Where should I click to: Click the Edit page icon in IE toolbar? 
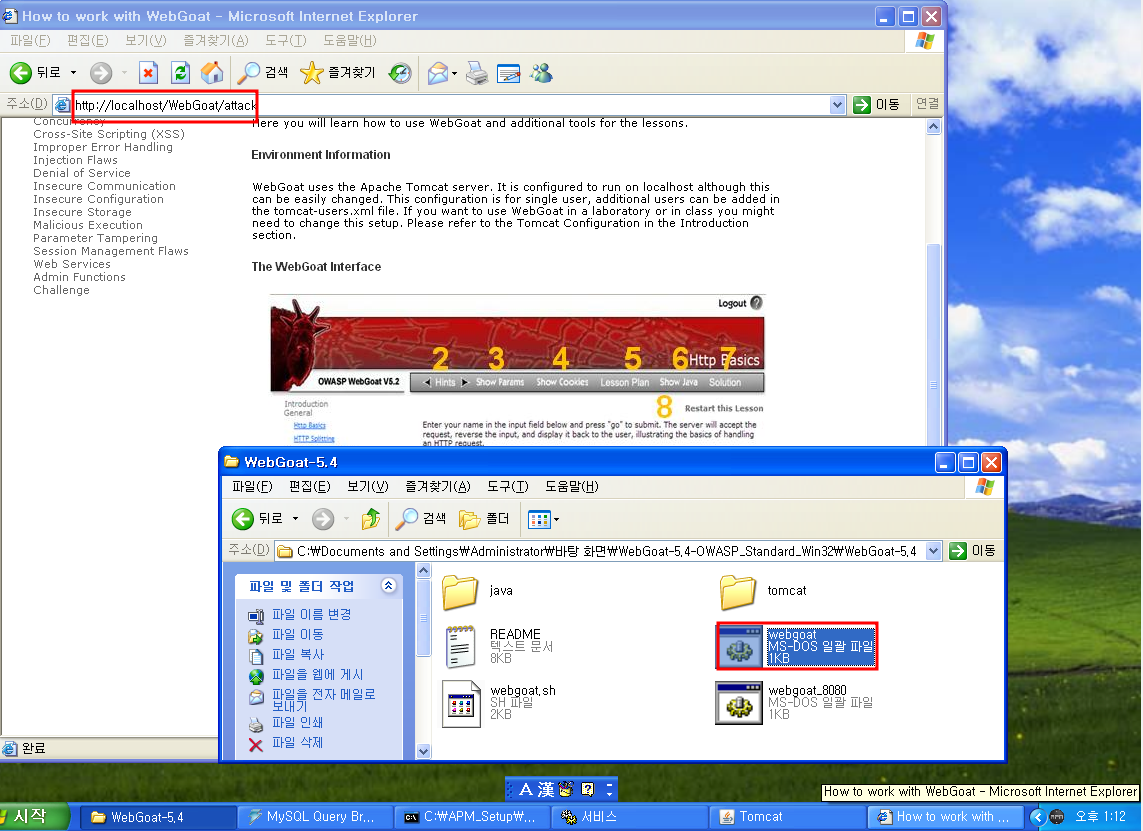tap(508, 73)
